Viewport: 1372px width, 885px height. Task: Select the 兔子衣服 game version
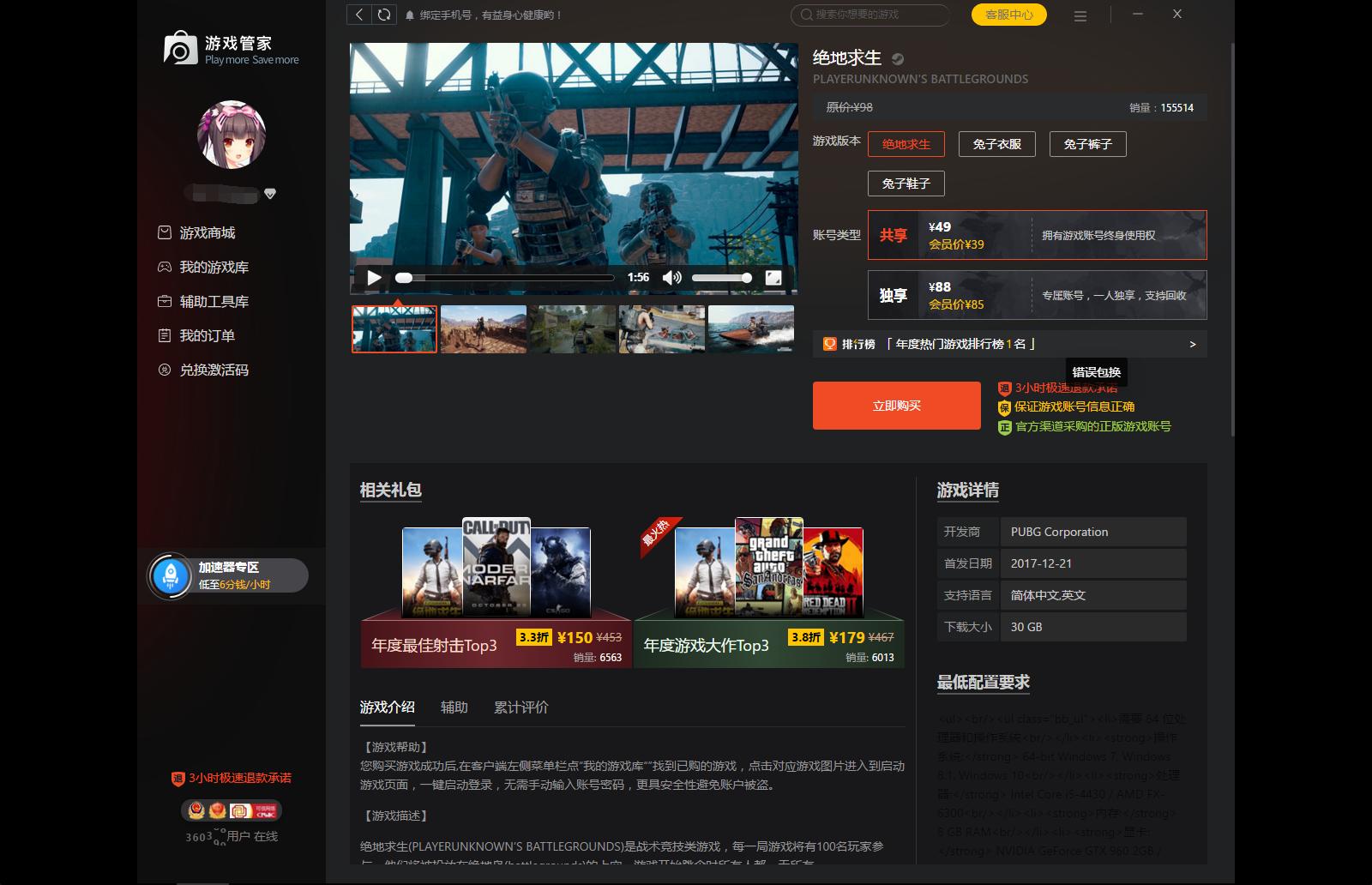click(996, 144)
